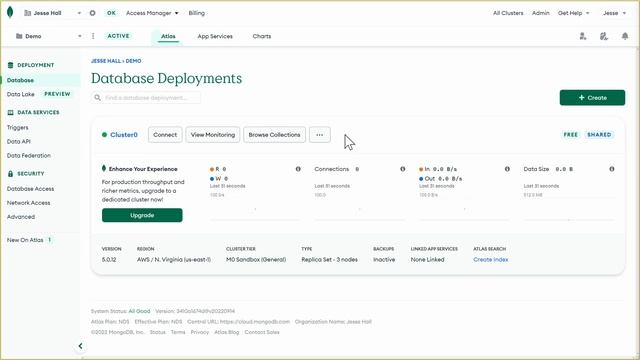
Task: Open the project activity feed icon
Action: pyautogui.click(x=604, y=36)
